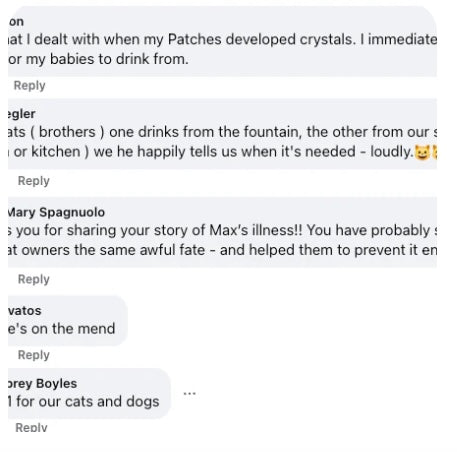Viewport: 457px width, 452px height.
Task: Open Mary Spagnuolo's profile name
Action: pos(56,212)
